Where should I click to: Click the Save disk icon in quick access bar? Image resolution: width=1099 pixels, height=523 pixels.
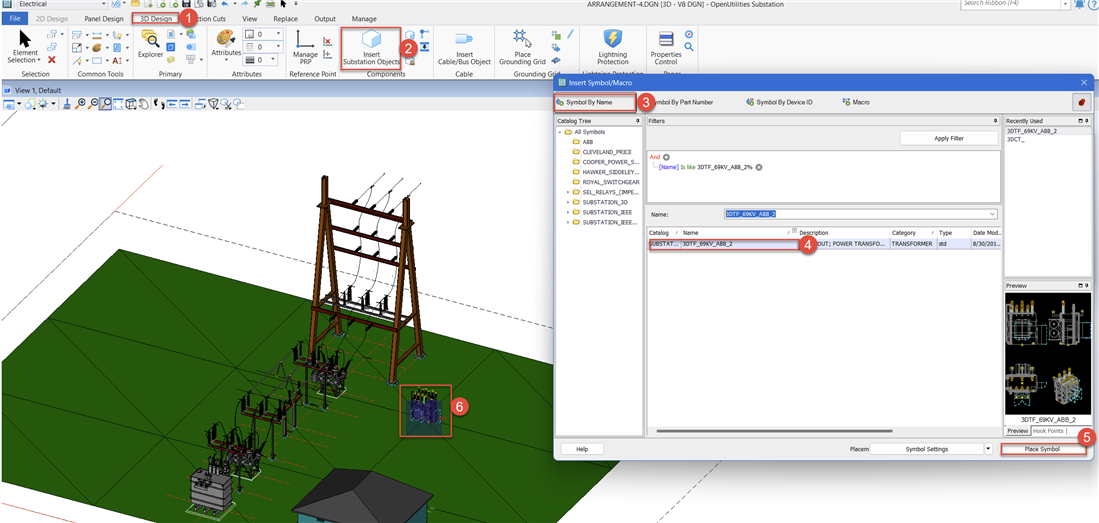pos(186,4)
